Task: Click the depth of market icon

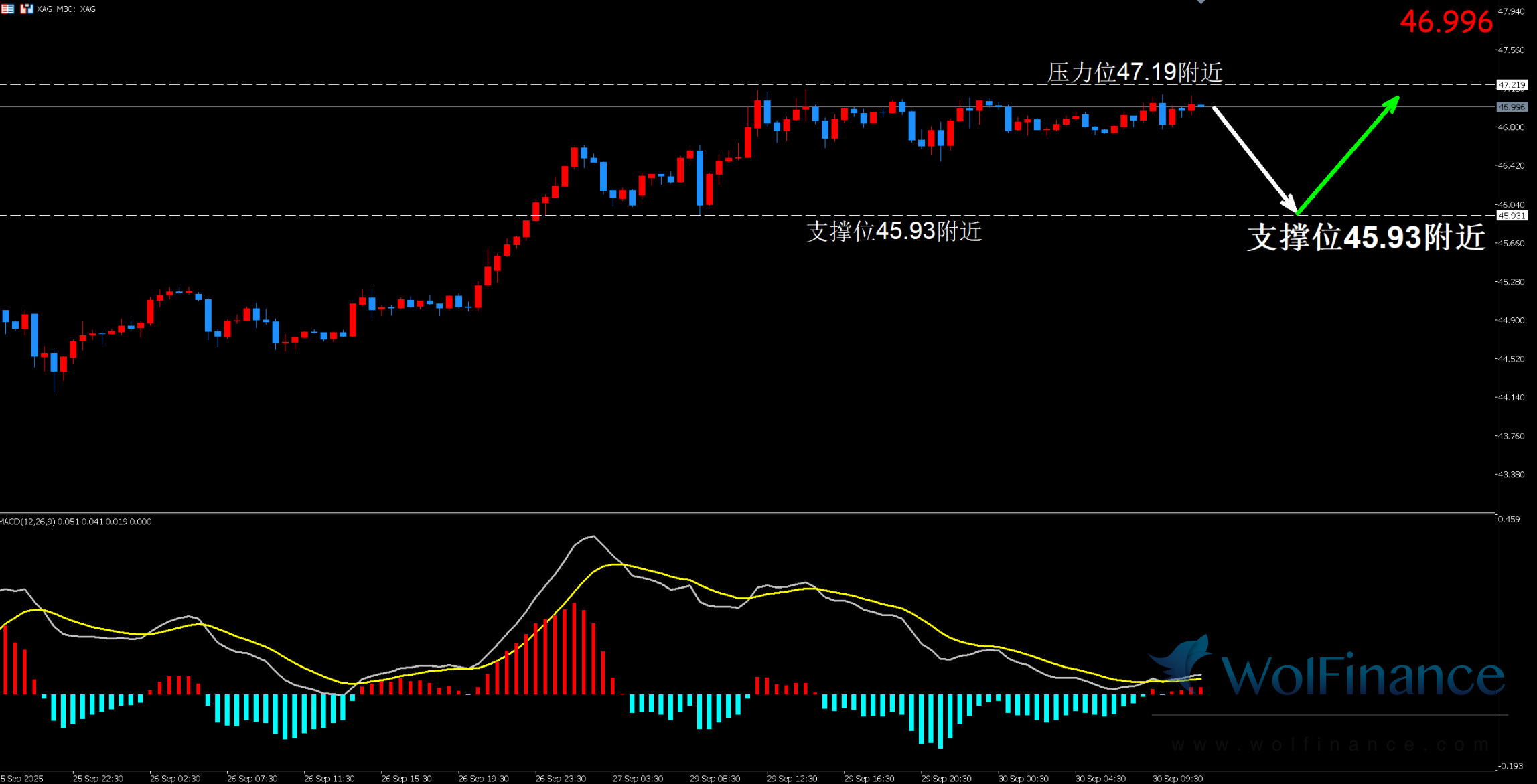Action: coord(7,9)
